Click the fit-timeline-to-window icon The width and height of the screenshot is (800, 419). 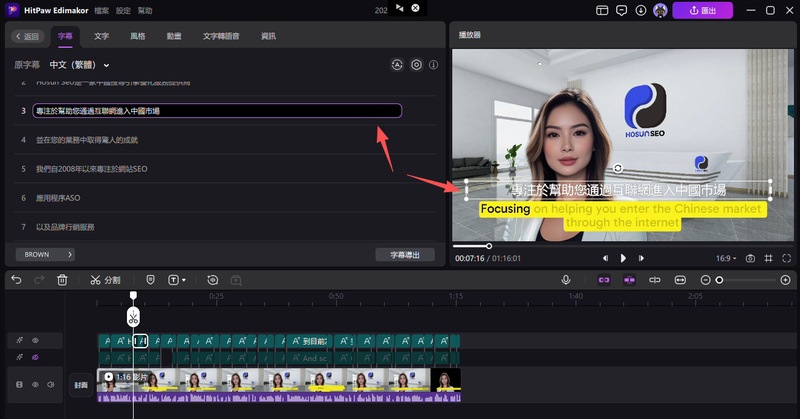pyautogui.click(x=680, y=280)
